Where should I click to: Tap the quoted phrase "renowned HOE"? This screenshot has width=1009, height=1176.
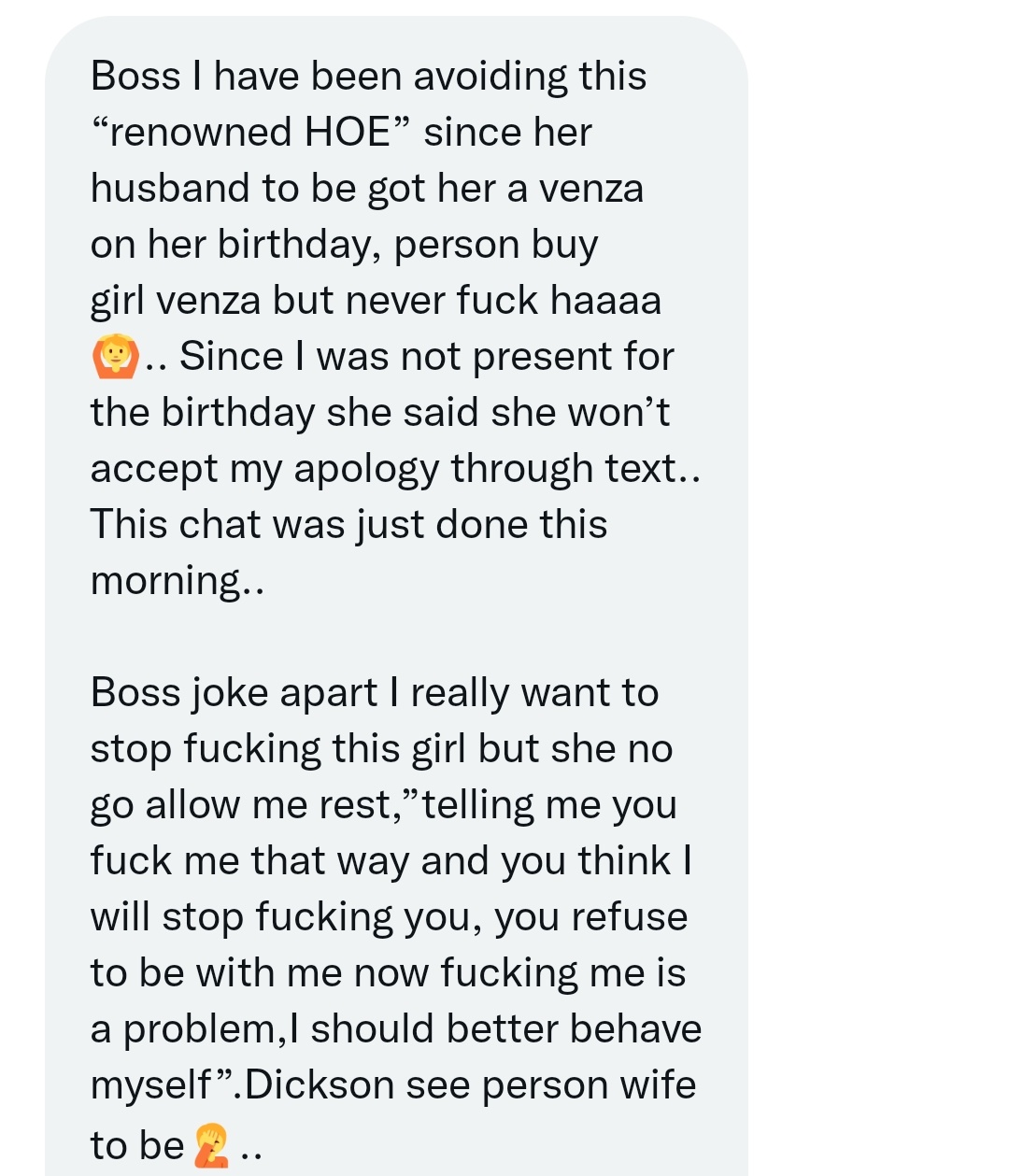250,132
